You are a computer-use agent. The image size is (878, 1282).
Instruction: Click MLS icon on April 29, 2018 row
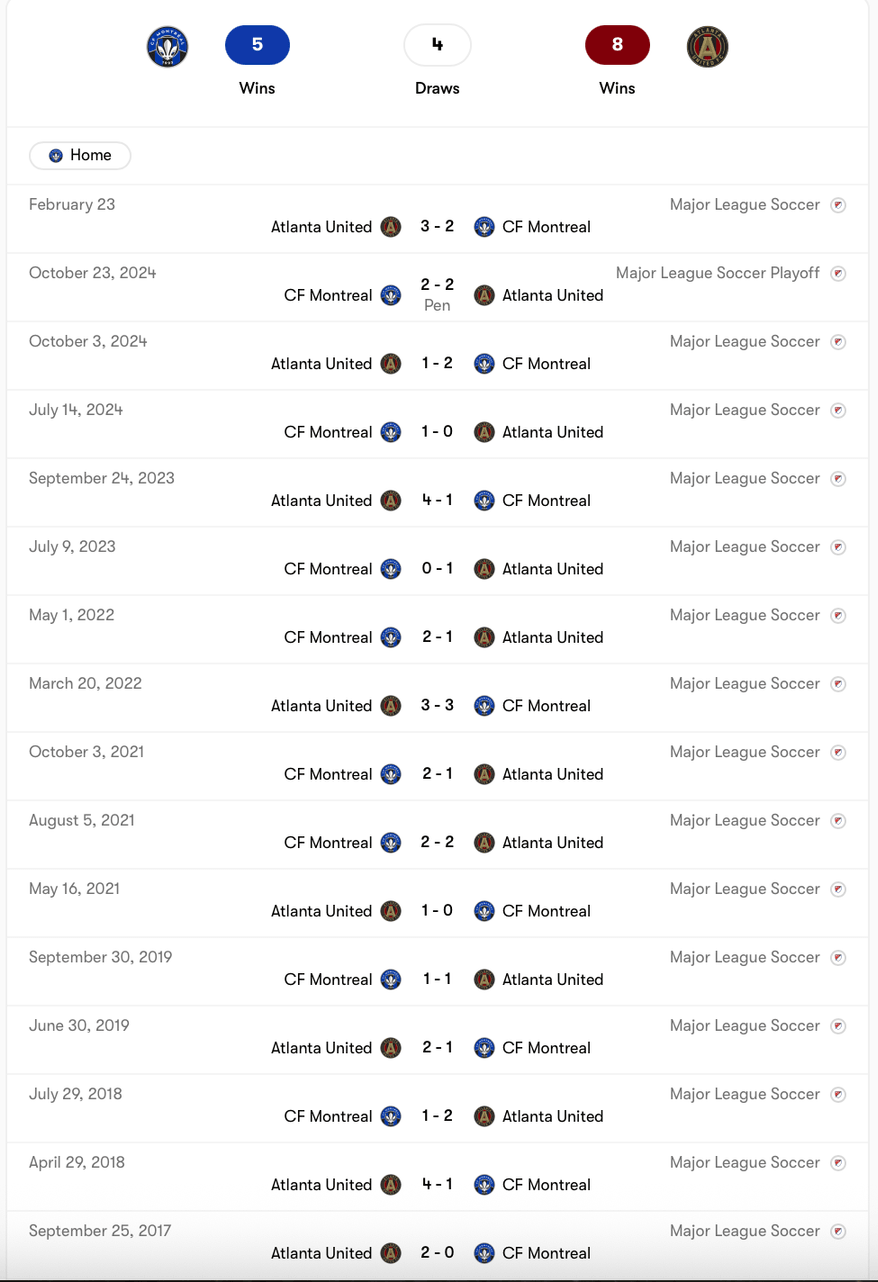[x=839, y=1163]
